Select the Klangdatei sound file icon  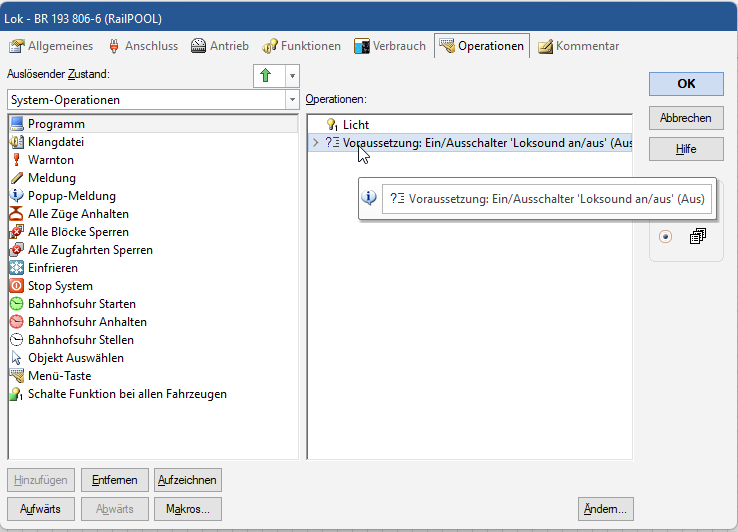(16, 142)
